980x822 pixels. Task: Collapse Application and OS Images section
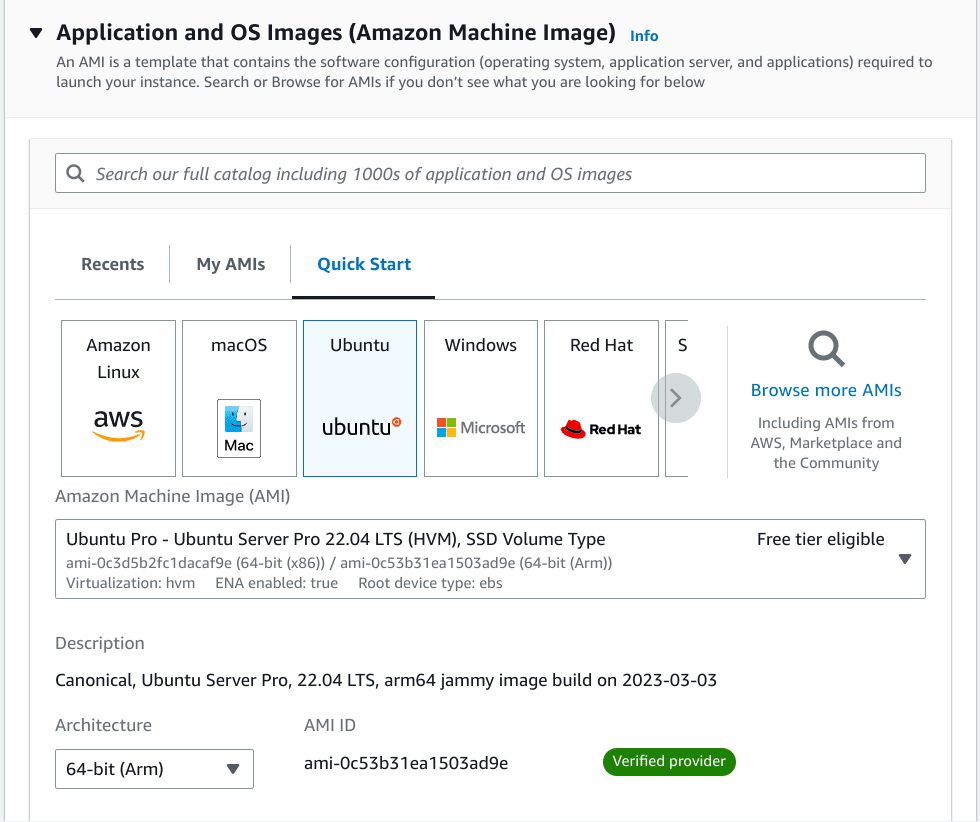click(36, 33)
